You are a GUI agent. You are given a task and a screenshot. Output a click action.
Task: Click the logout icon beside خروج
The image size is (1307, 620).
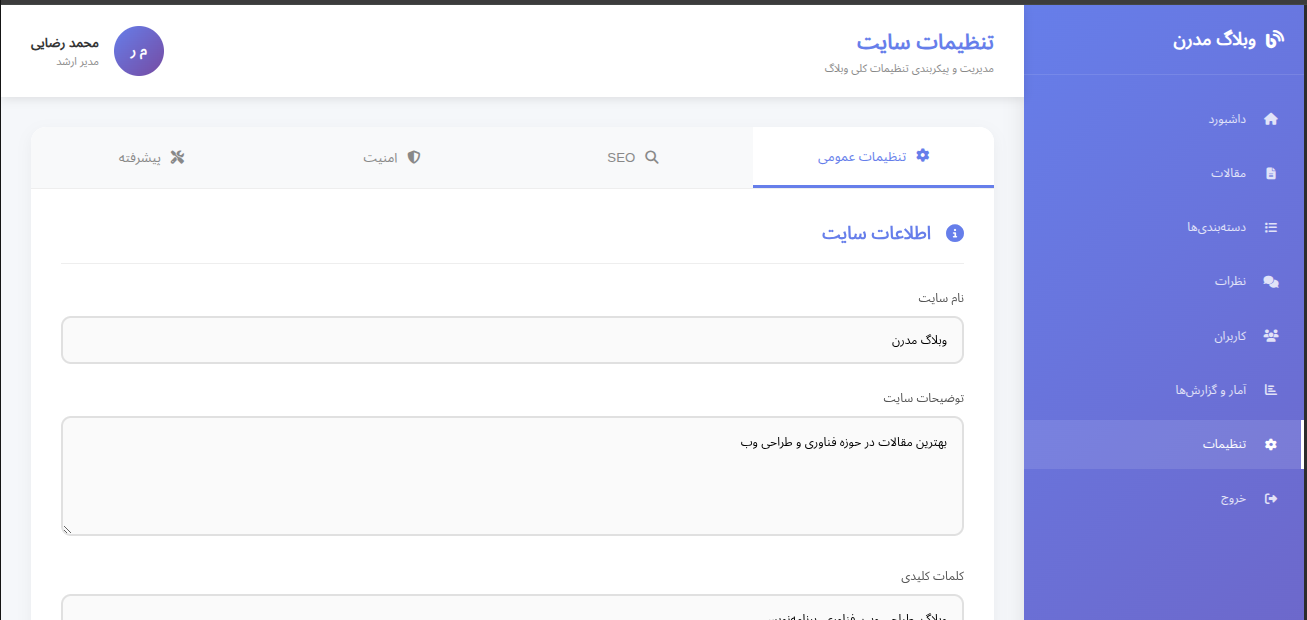pyautogui.click(x=1271, y=498)
